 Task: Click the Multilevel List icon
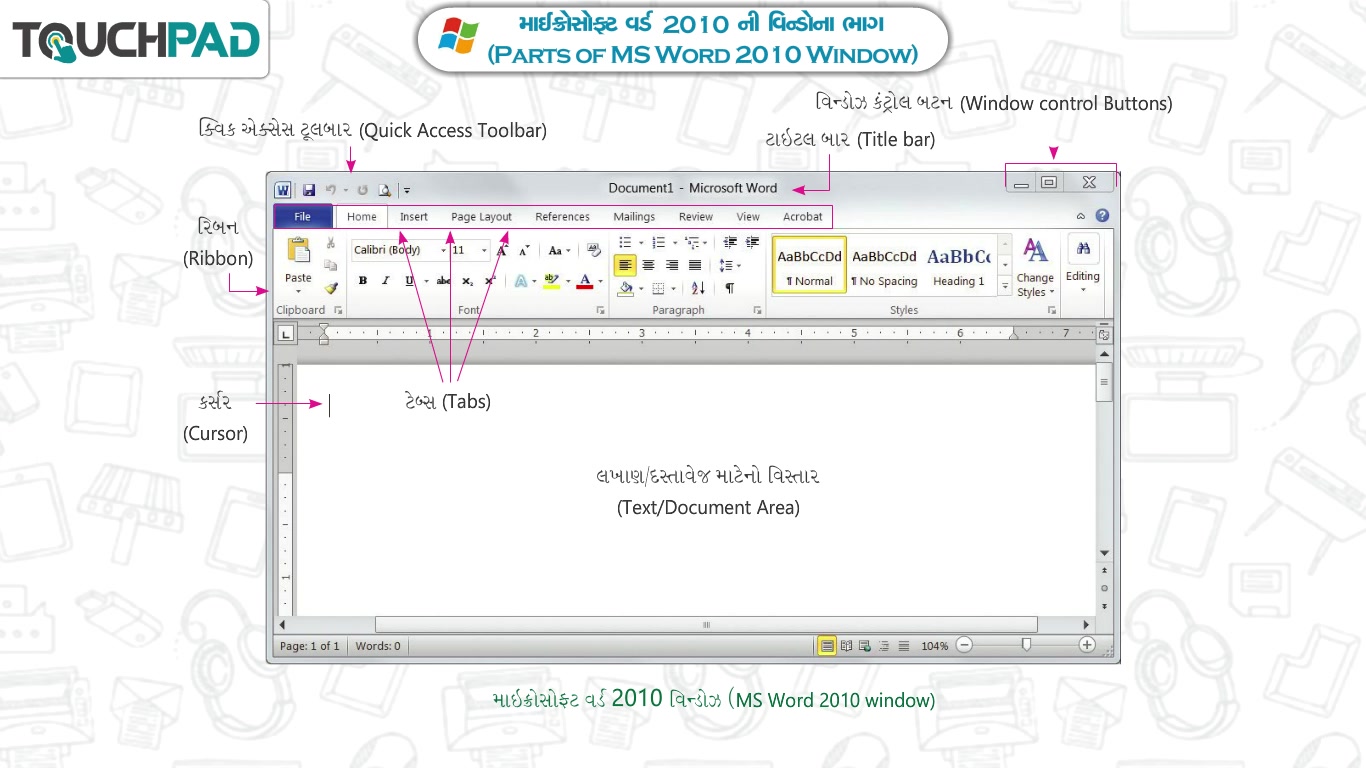(692, 242)
